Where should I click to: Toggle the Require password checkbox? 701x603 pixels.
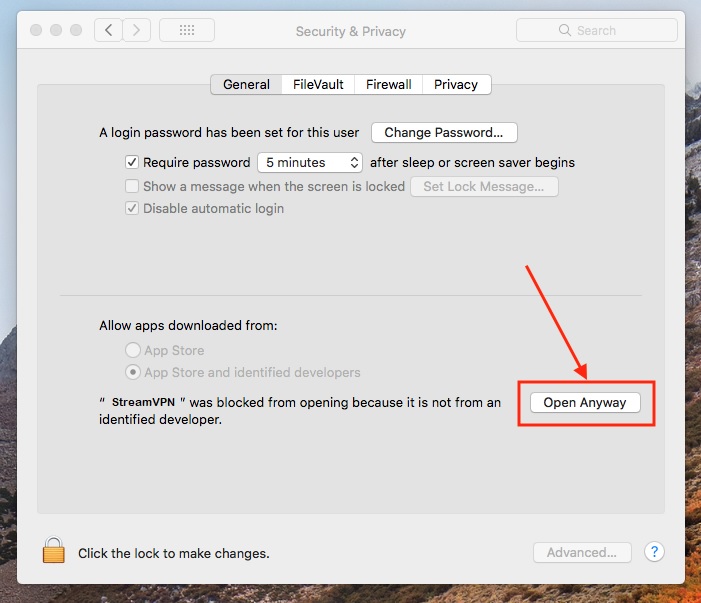(x=132, y=162)
